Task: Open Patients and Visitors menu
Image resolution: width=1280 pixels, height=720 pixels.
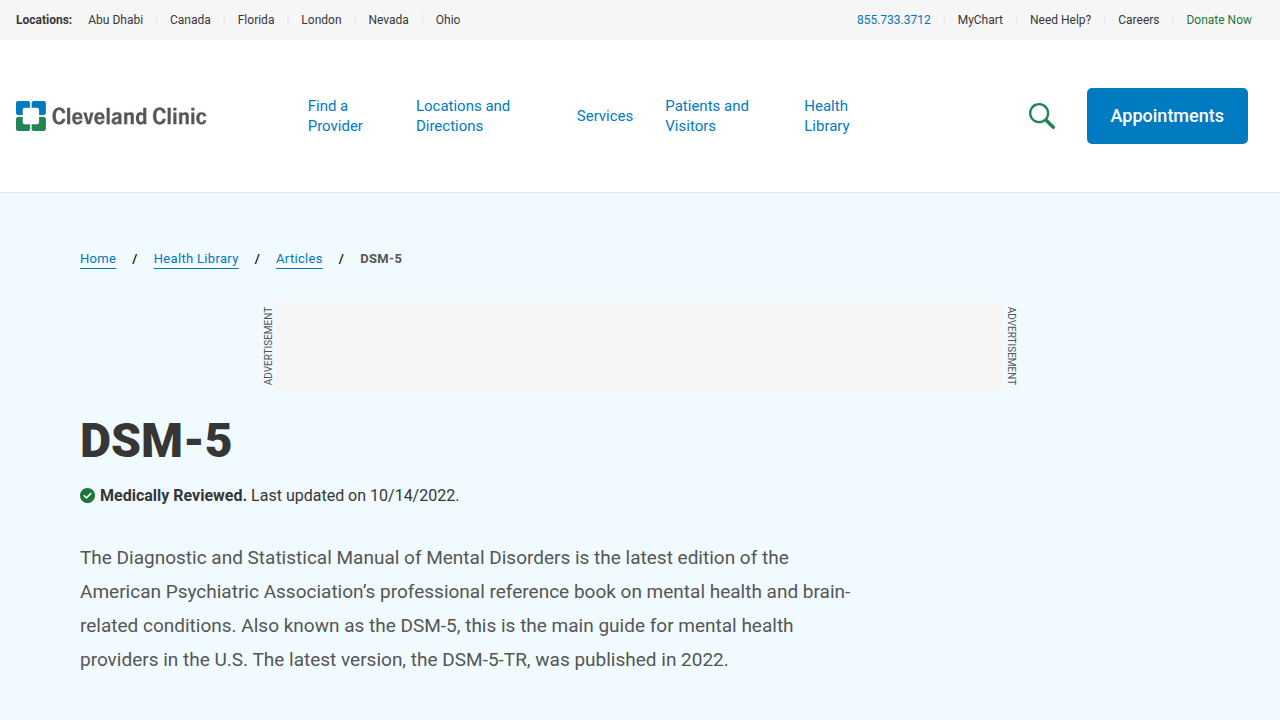Action: [x=707, y=116]
